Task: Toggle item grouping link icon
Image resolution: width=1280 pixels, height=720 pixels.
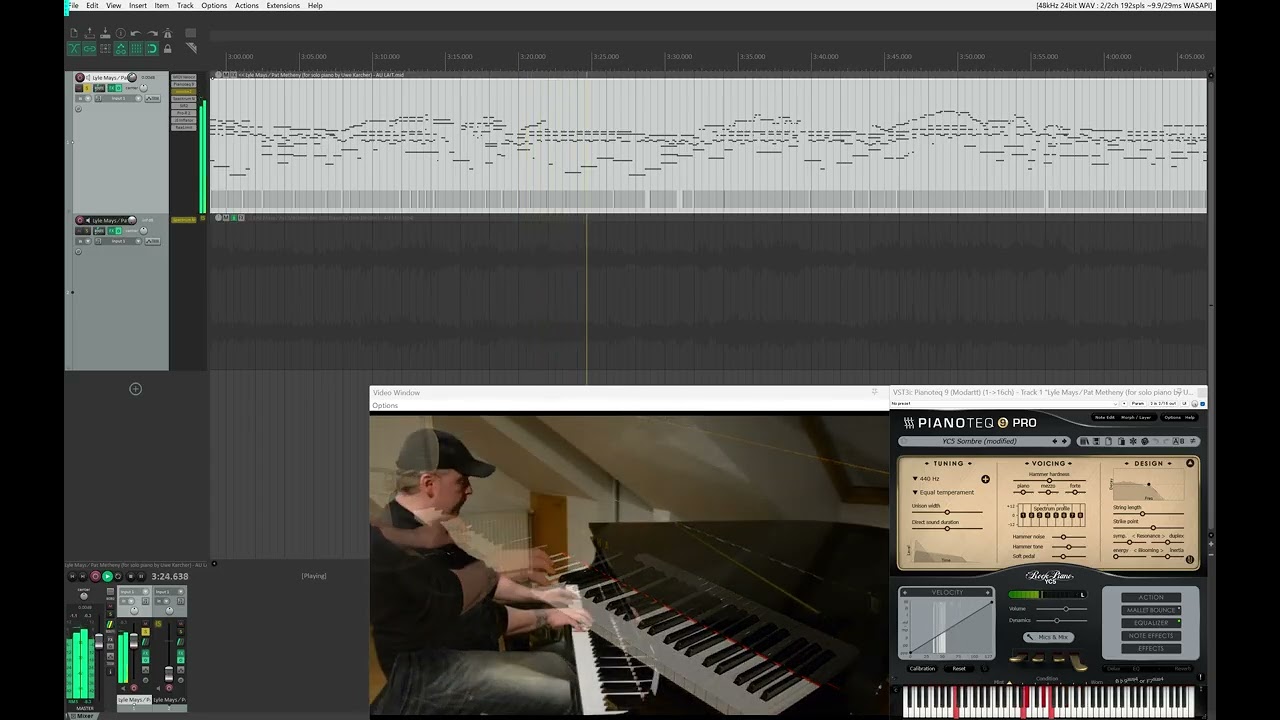Action: 89,48
